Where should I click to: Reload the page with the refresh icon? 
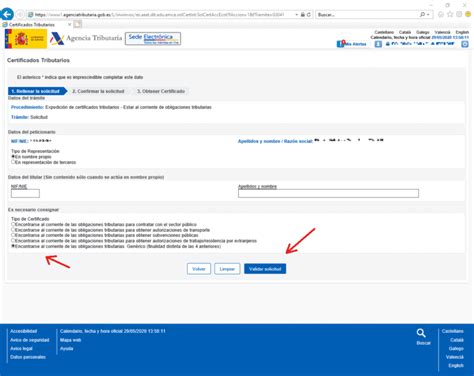coord(309,15)
